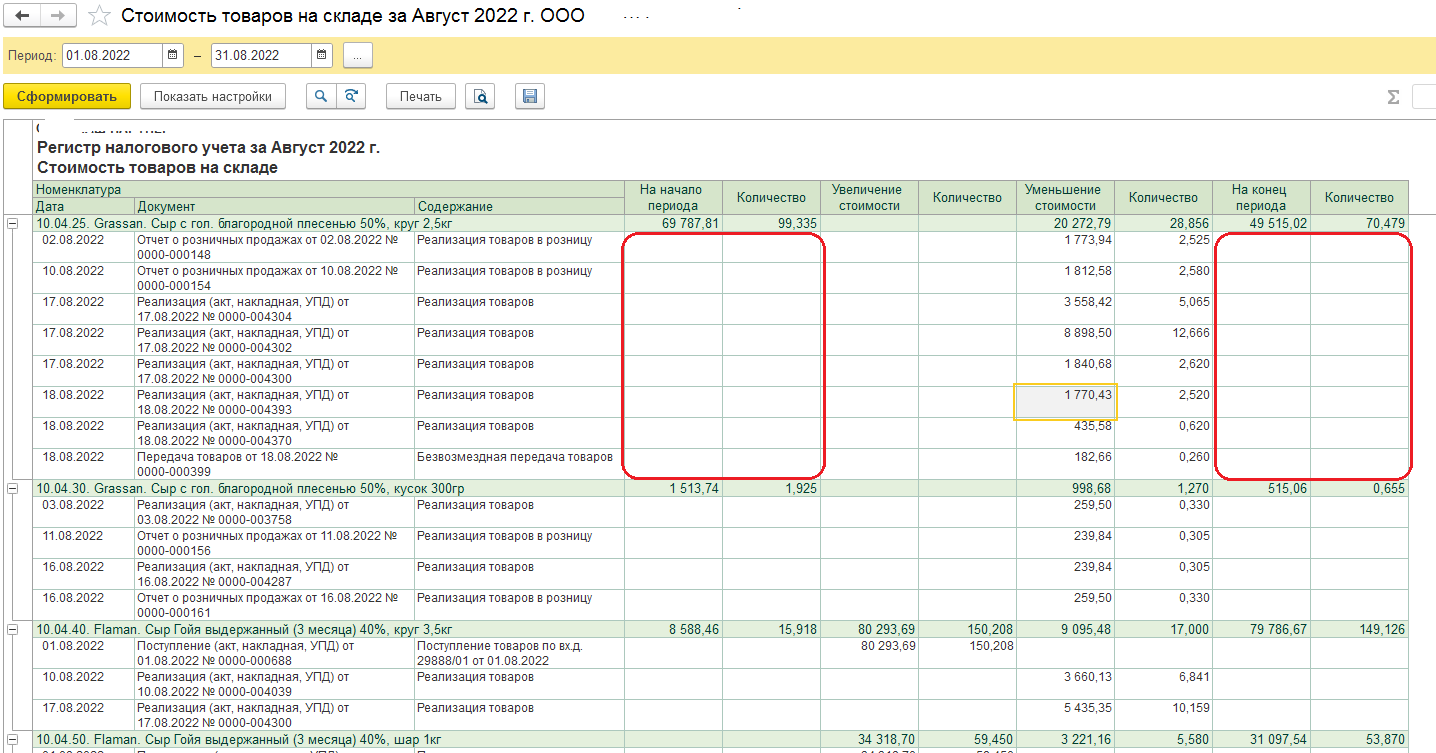
Task: Collapse the 10.04.30 Grassan кусок 300гр group
Action: [12, 488]
